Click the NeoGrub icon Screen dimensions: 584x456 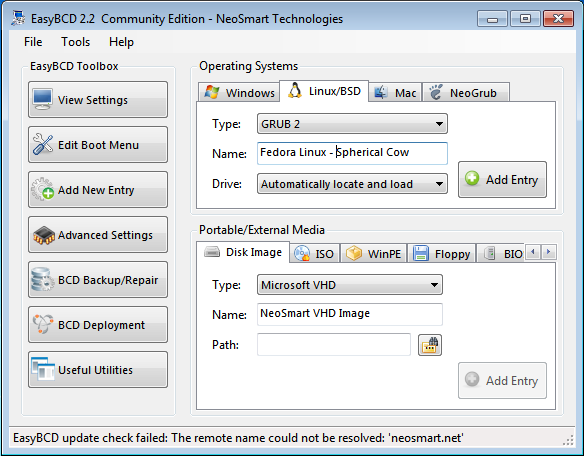[x=435, y=92]
